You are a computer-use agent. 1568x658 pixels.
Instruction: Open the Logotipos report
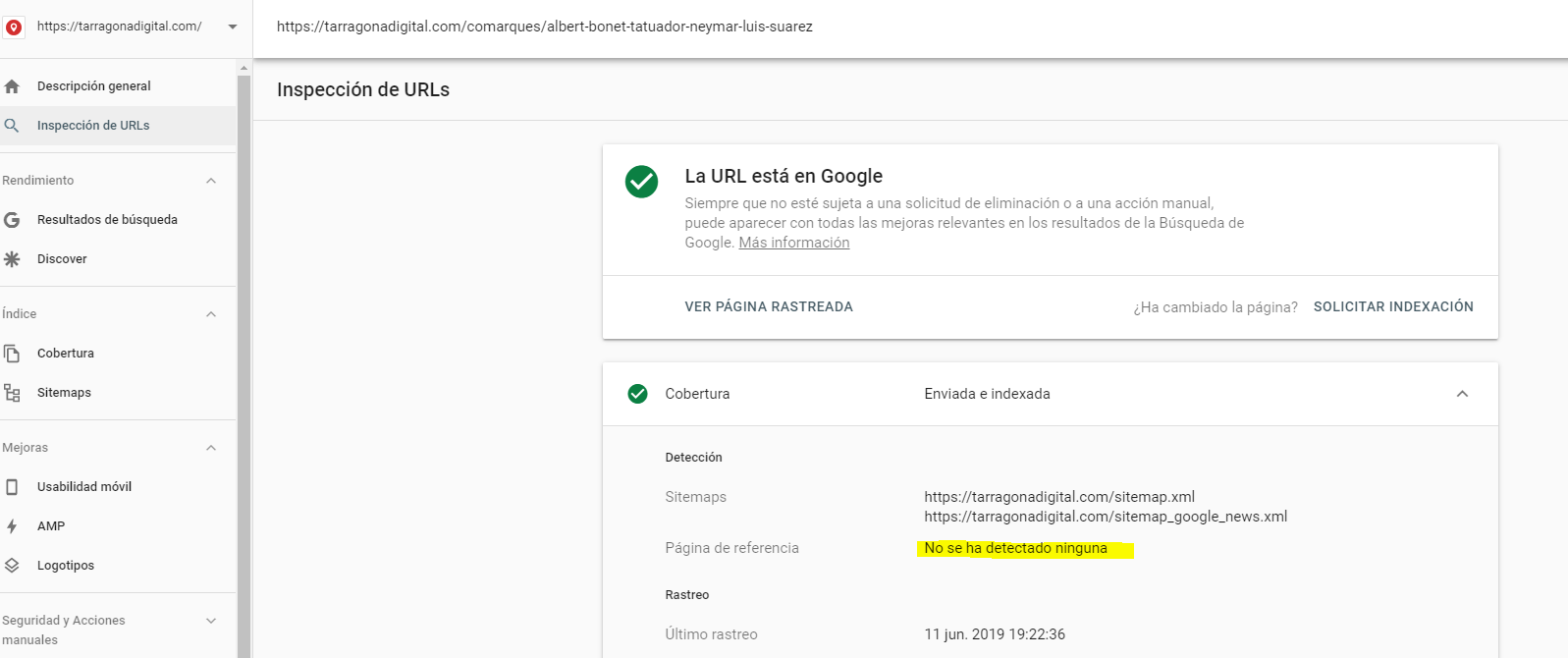click(66, 566)
